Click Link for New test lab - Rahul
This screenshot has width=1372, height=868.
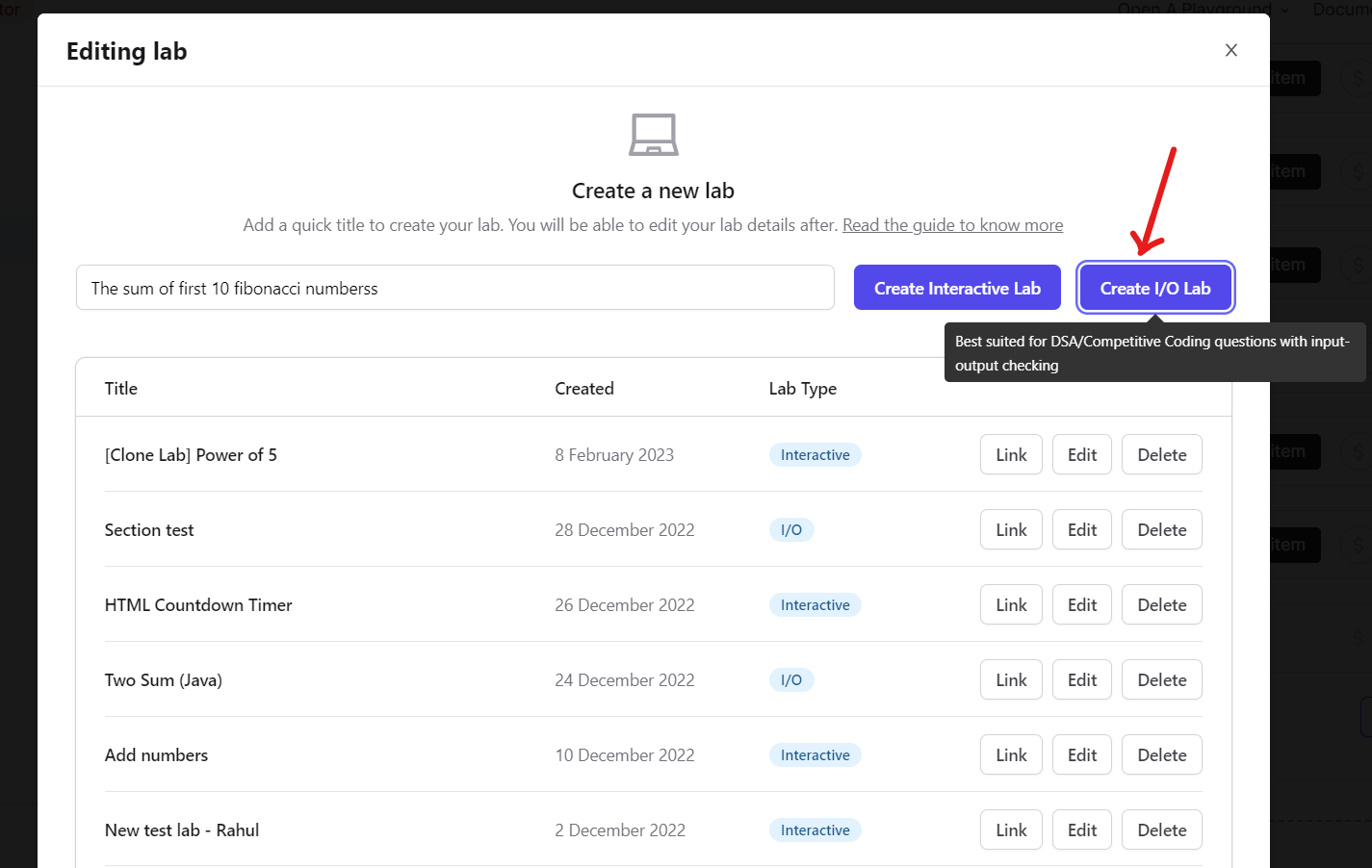(1011, 830)
